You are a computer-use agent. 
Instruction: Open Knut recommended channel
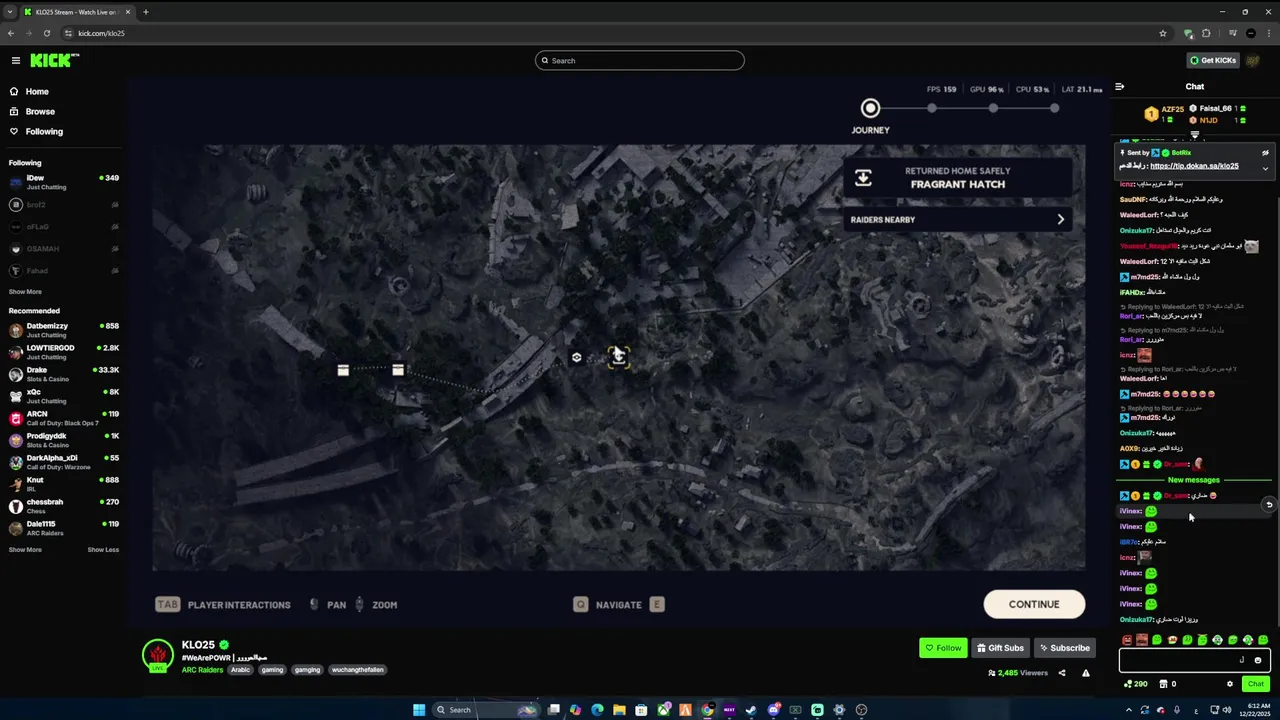(x=64, y=484)
